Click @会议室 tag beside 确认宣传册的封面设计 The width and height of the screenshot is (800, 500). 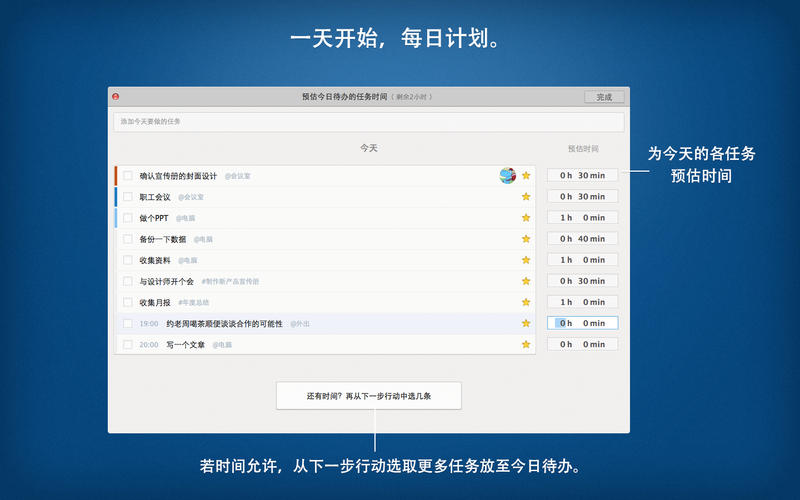coord(238,176)
